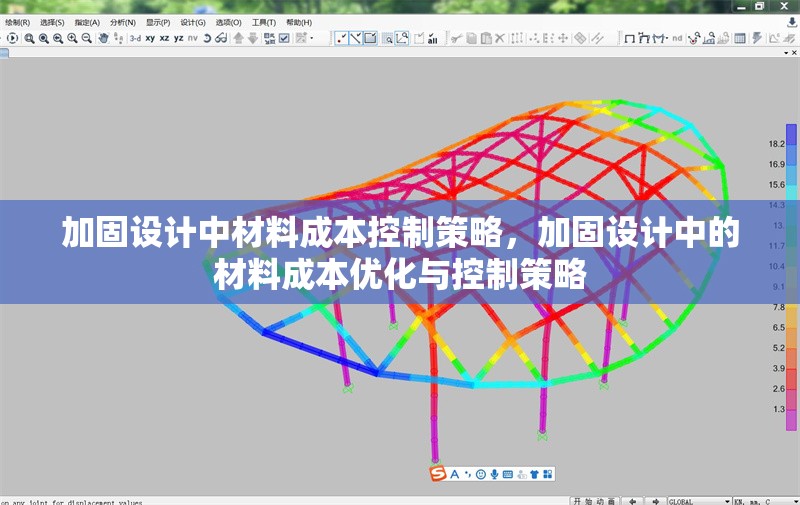
Task: Toggle the line snap tool
Action: (356, 38)
